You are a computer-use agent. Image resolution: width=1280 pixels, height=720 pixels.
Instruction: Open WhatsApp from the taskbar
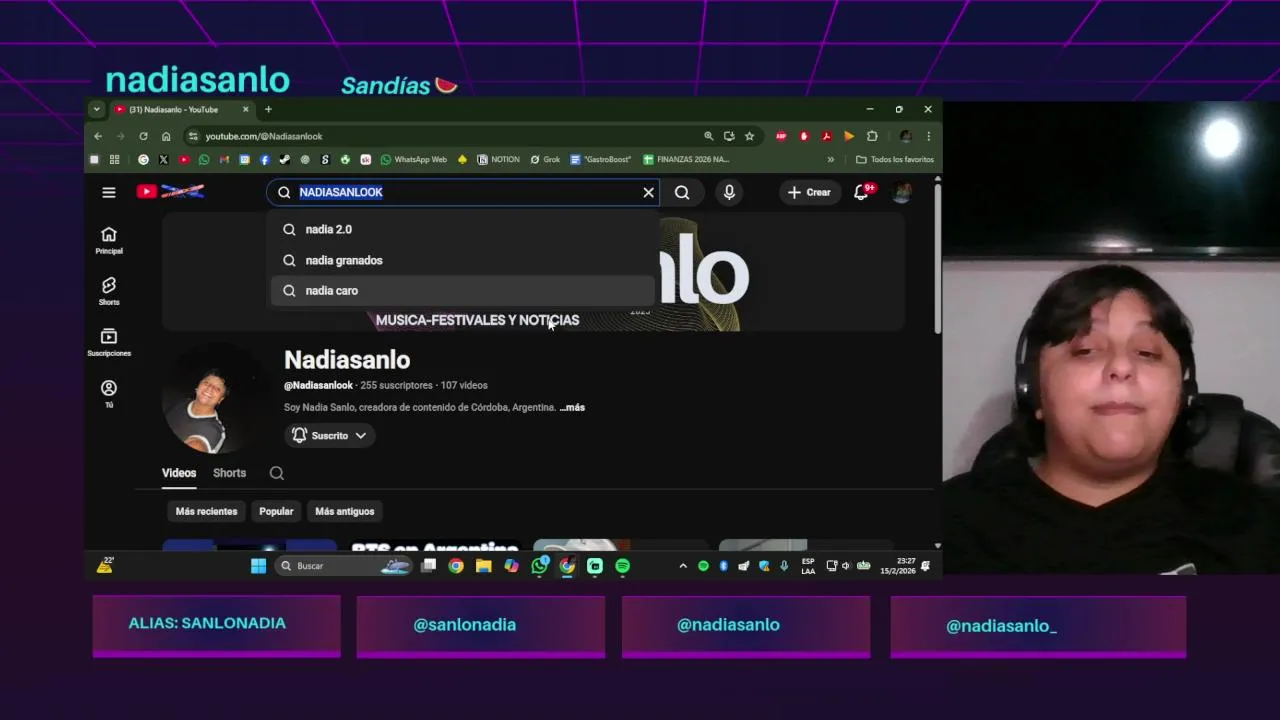point(540,566)
